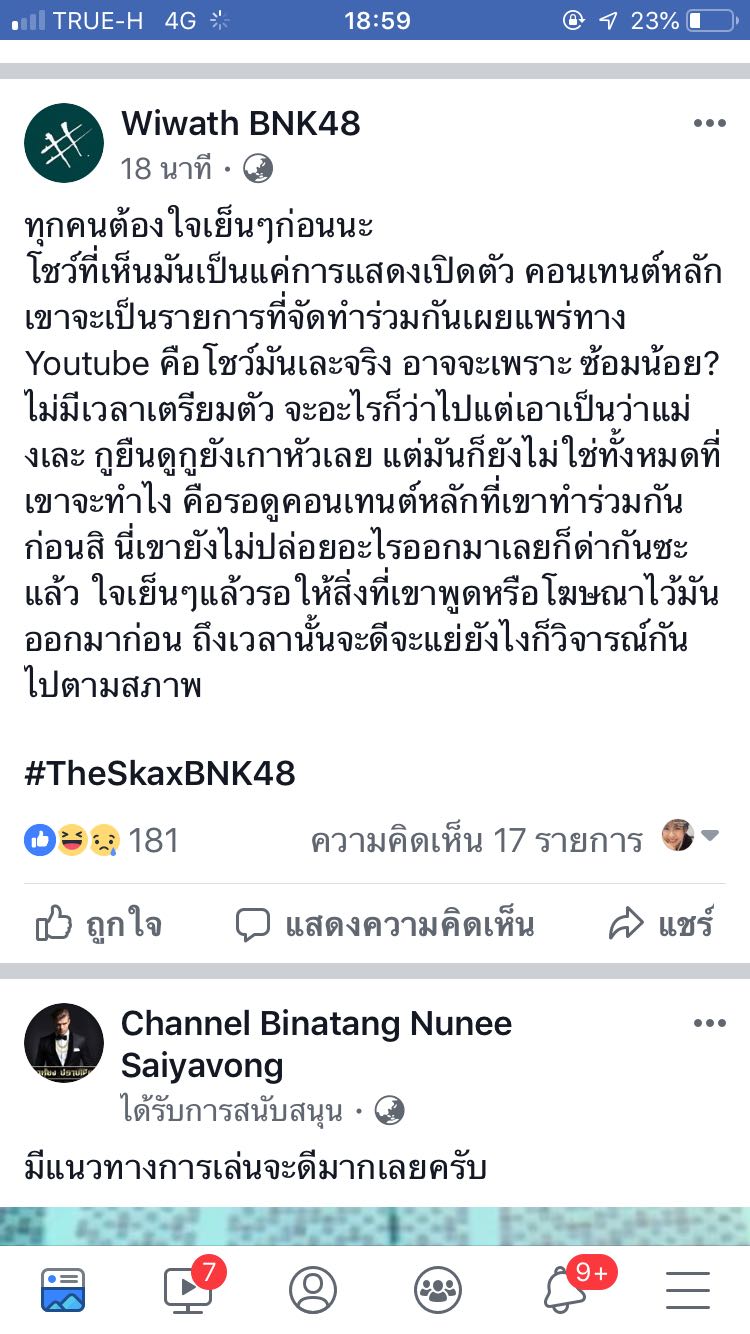750x1334 pixels.
Task: Open the Groups tab icon
Action: (437, 1290)
